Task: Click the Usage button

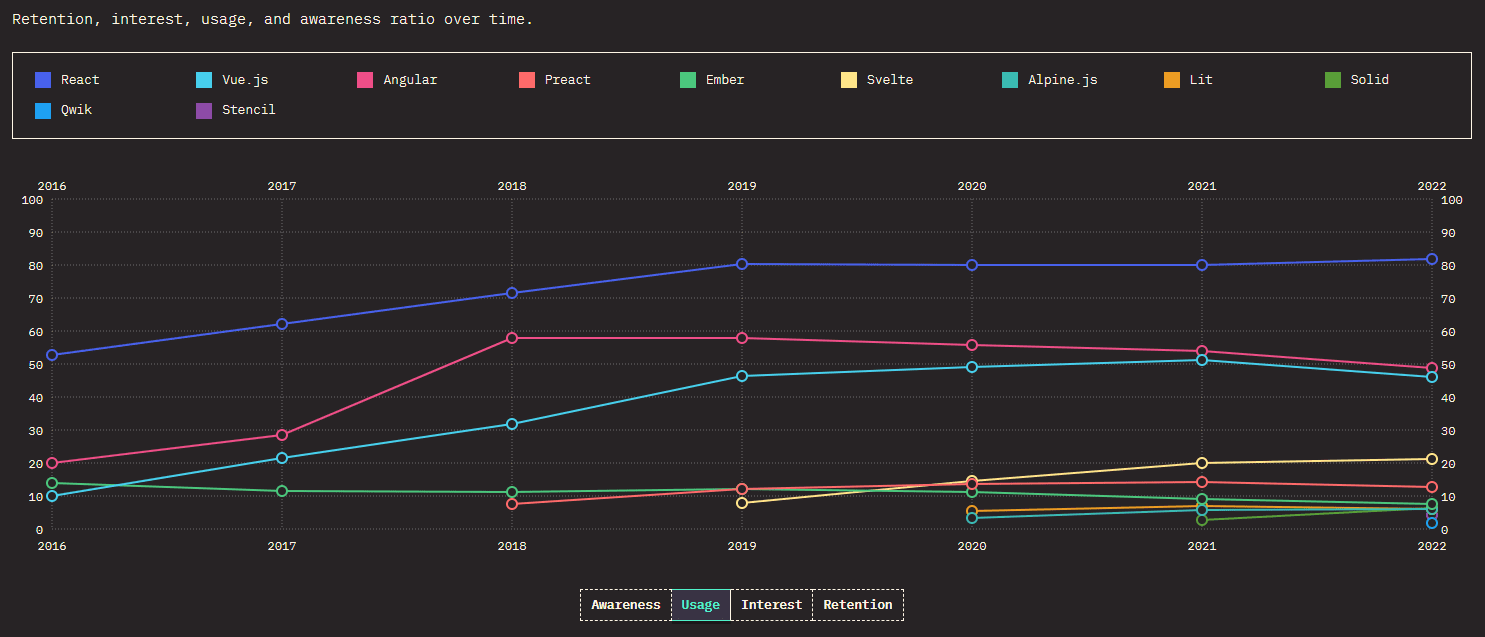Action: [700, 604]
